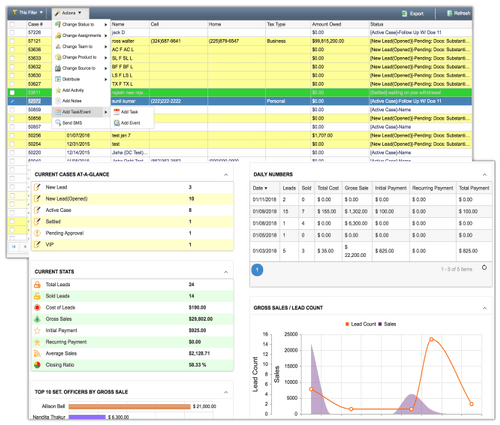
Task: Expand the Add Task/Event submenu arrow
Action: tap(106, 112)
